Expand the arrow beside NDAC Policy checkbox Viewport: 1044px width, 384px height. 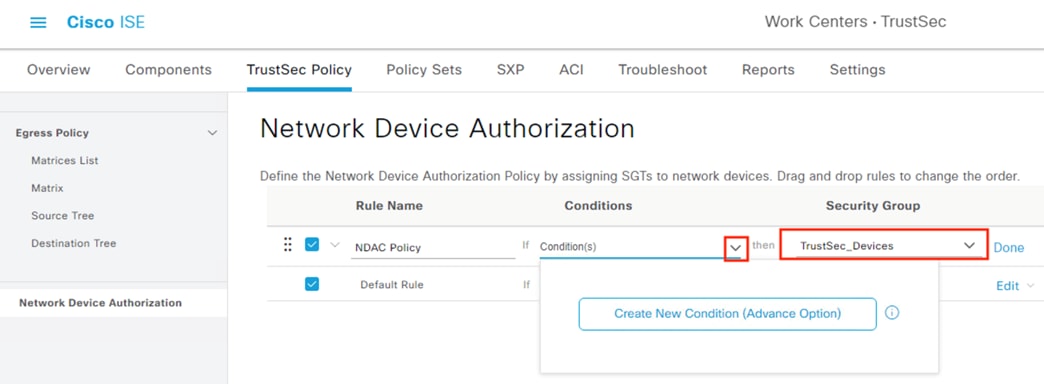tap(335, 245)
